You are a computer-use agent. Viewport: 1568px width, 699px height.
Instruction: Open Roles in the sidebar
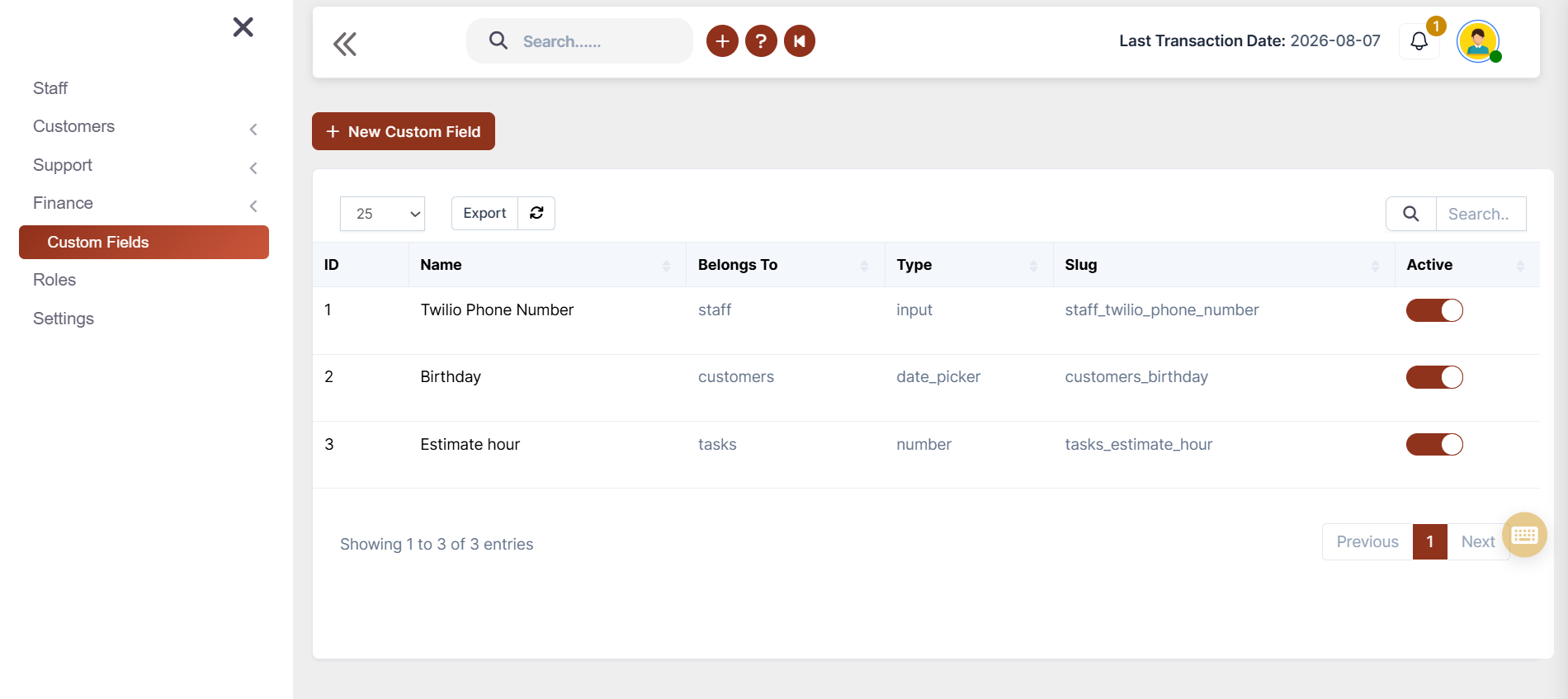[54, 280]
